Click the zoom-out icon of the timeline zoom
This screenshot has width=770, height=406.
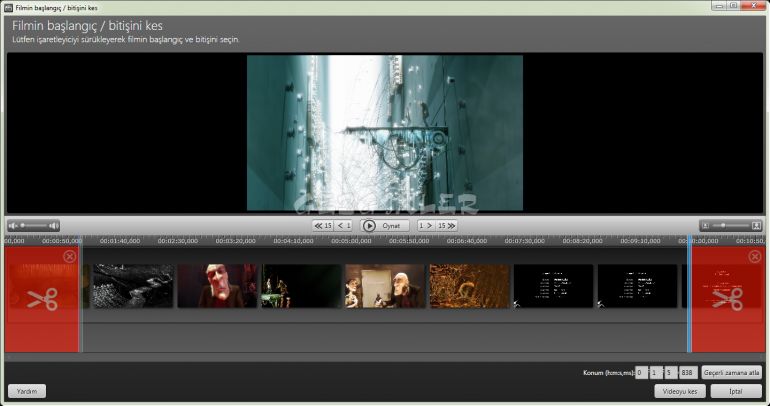pyautogui.click(x=706, y=226)
